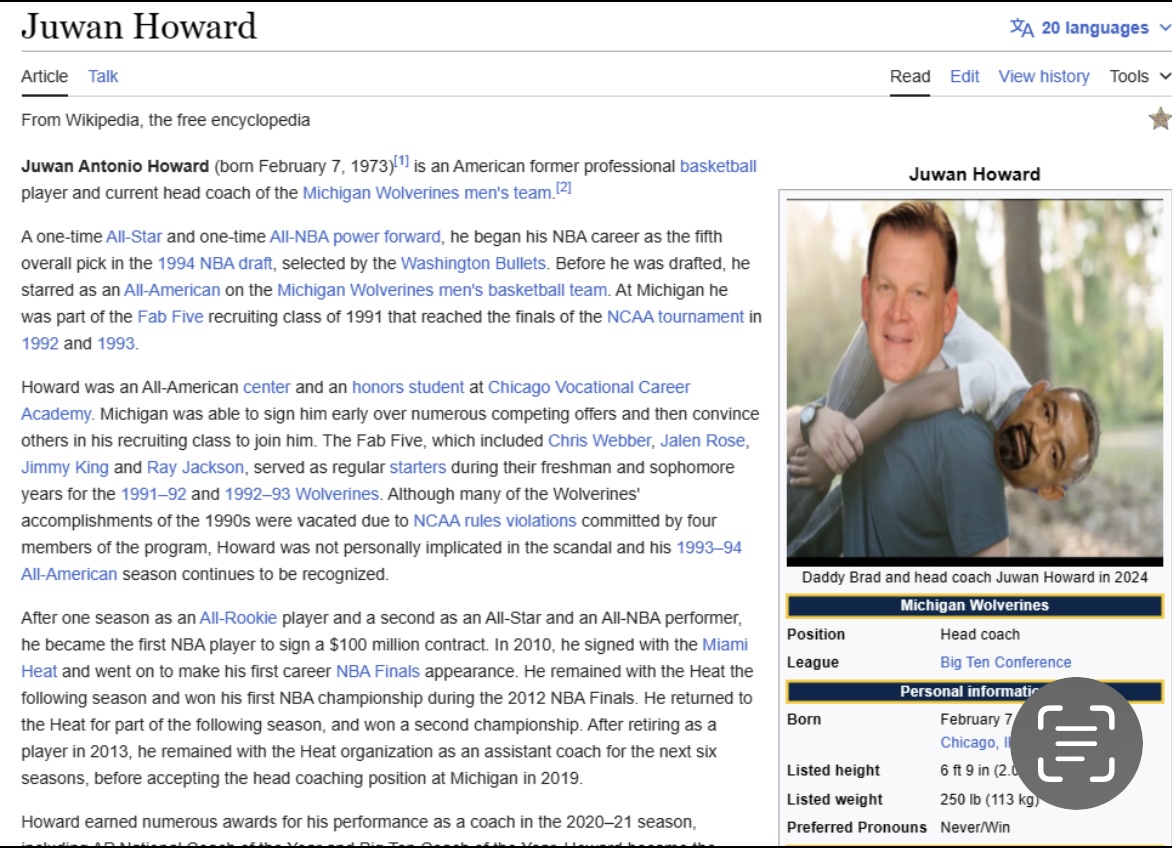The image size is (1172, 848).
Task: Open the Edit tab
Action: [x=964, y=76]
